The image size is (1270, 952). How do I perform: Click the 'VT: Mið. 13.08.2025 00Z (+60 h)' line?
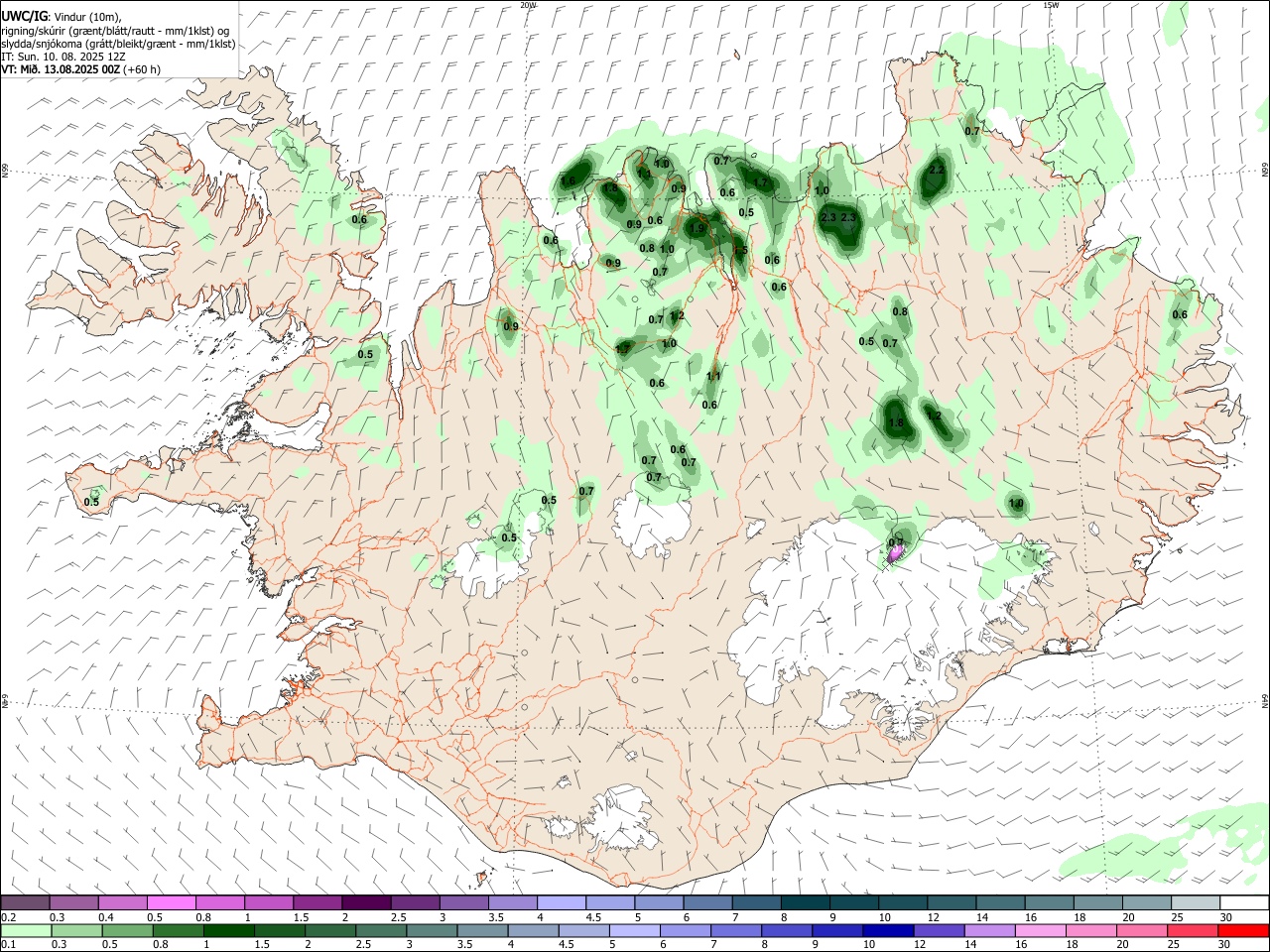pyautogui.click(x=80, y=69)
